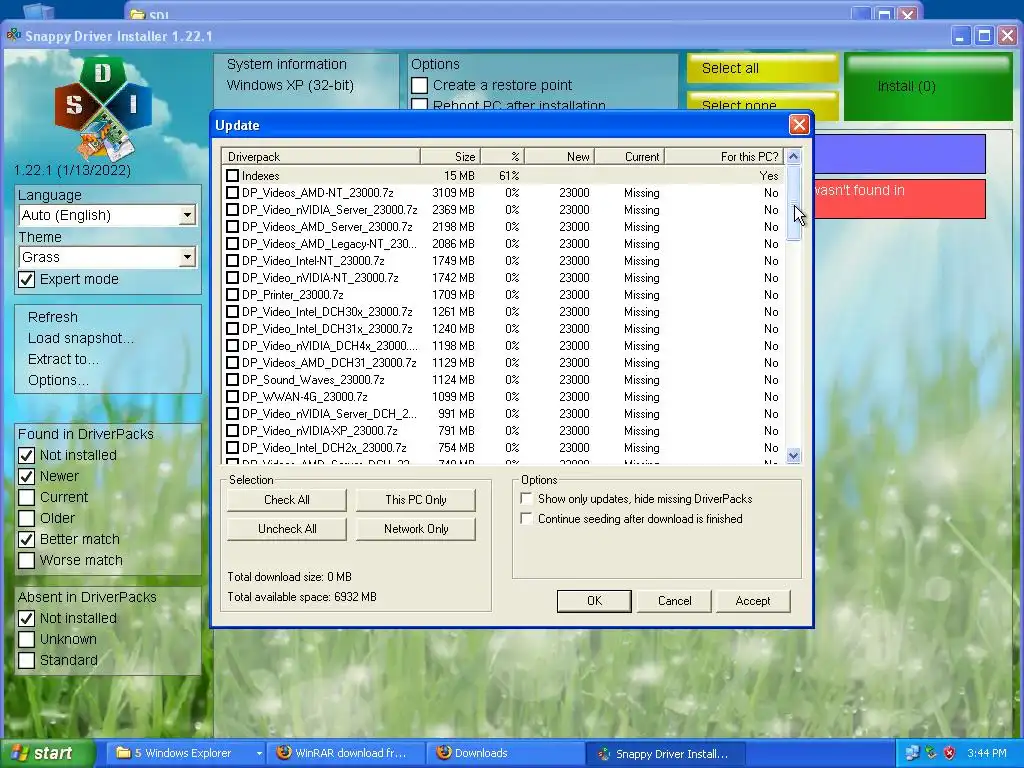
Task: Click the driverpack list scrollbar thumb
Action: pos(793,203)
